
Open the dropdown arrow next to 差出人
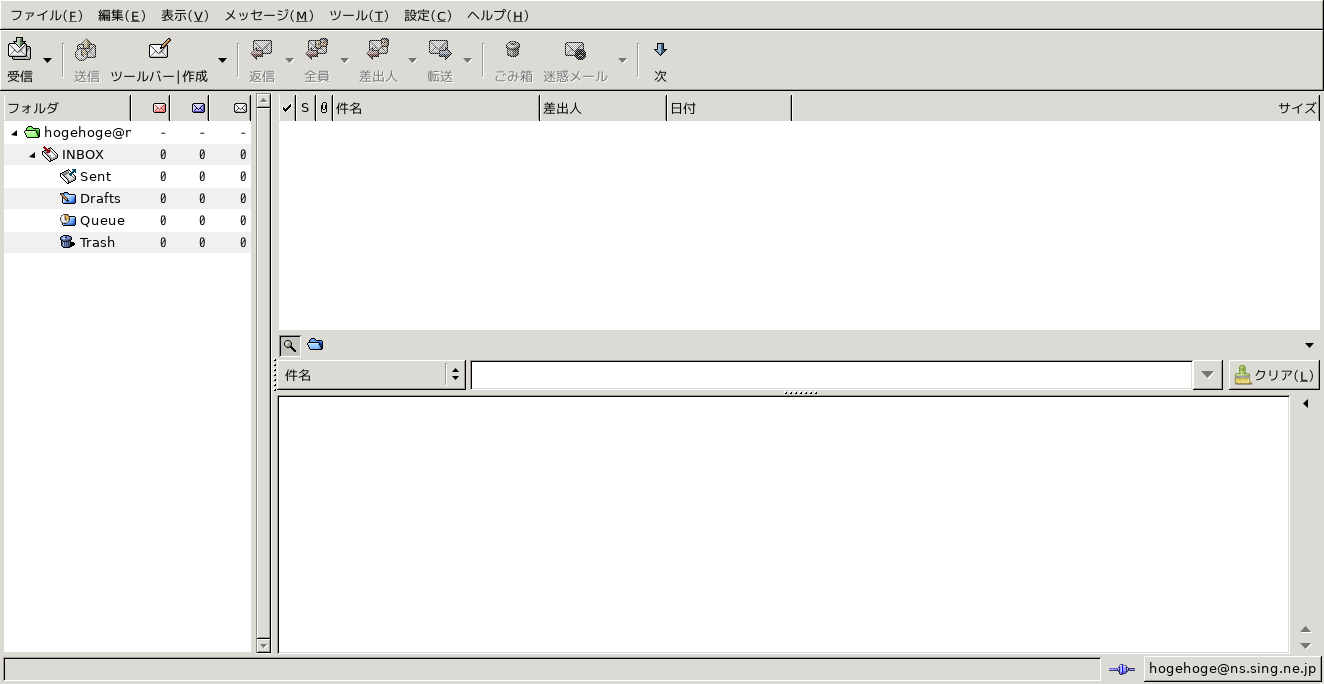click(x=412, y=61)
